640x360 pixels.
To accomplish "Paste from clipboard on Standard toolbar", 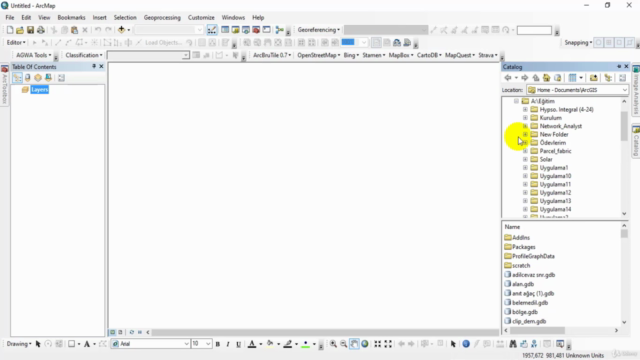I will 74,30.
